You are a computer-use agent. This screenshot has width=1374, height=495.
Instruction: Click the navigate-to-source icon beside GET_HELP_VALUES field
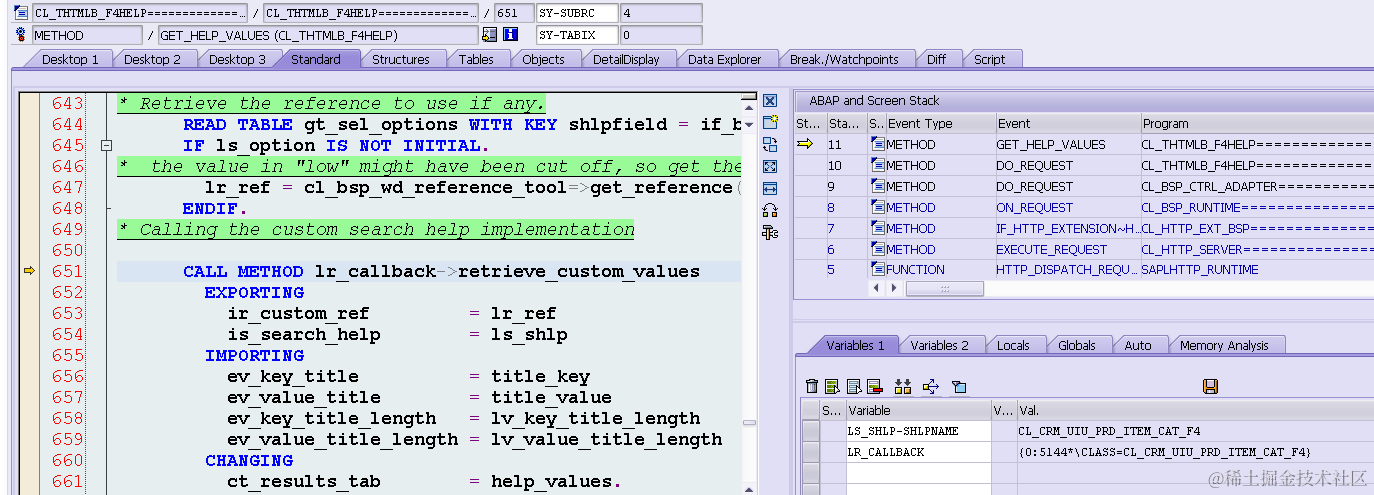point(489,34)
